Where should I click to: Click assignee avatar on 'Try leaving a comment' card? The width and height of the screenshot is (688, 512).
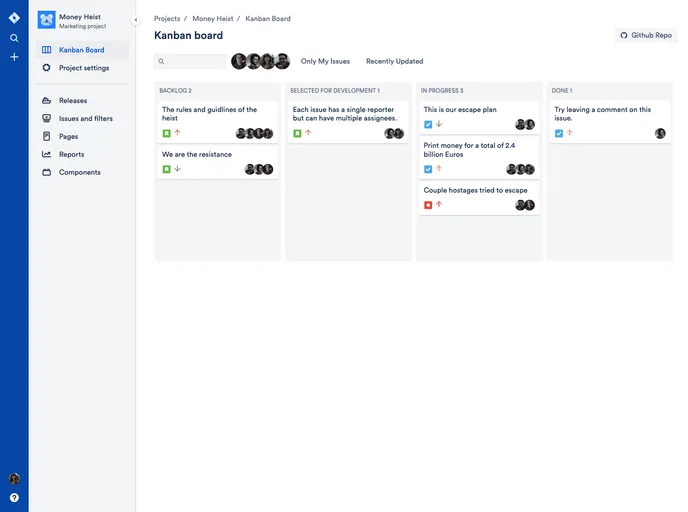point(660,133)
